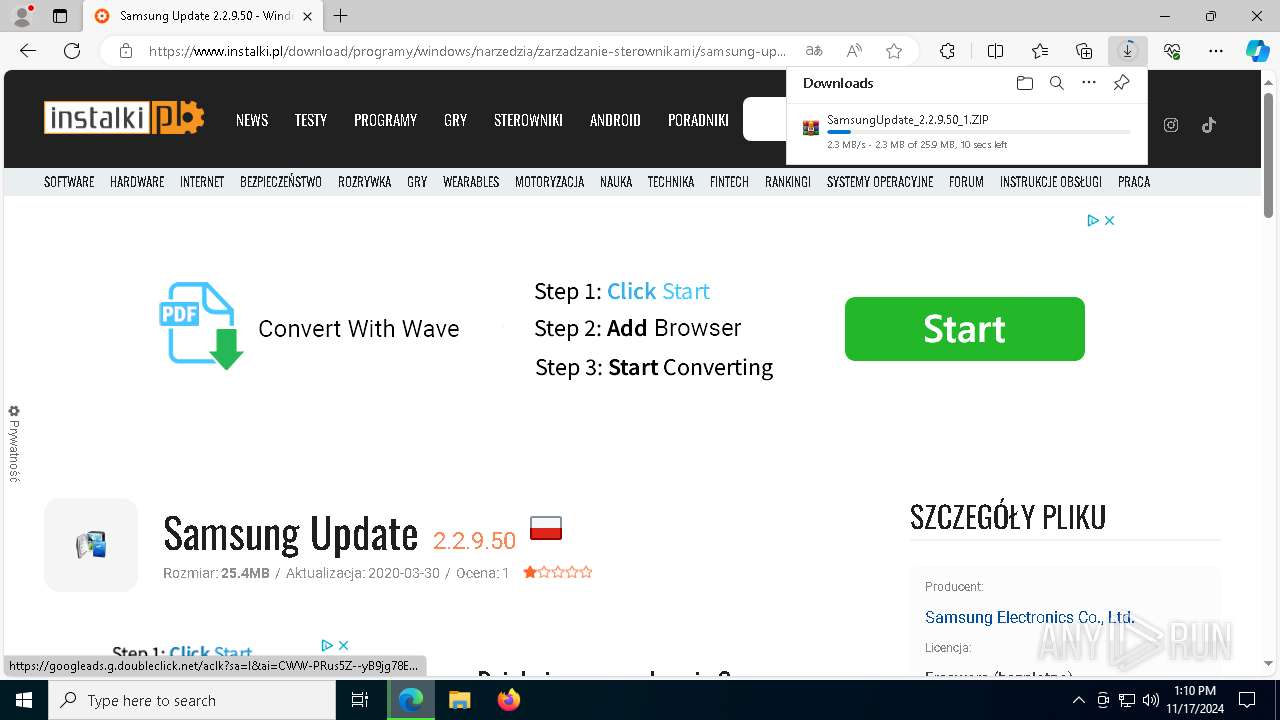The image size is (1280, 720).
Task: Open PROGRAMY menu item
Action: click(385, 120)
